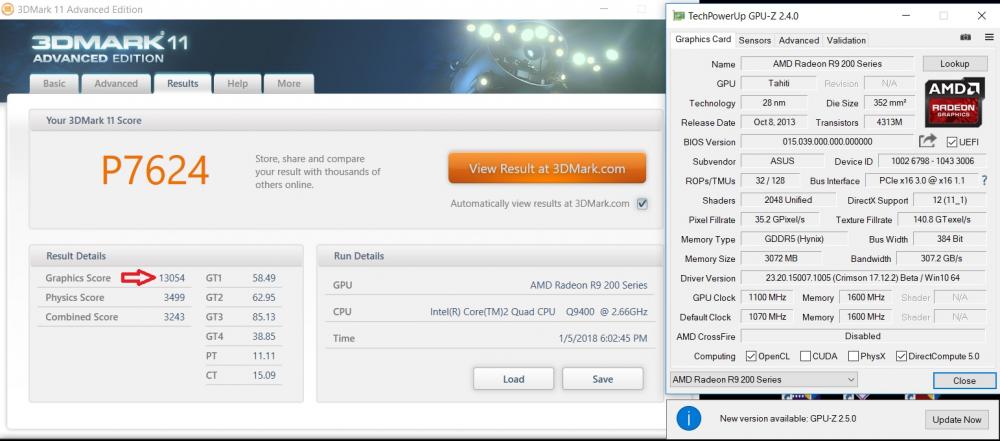Click the ROPs/TMUs value 32 / 128
Image resolution: width=1000 pixels, height=441 pixels.
pyautogui.click(x=770, y=181)
